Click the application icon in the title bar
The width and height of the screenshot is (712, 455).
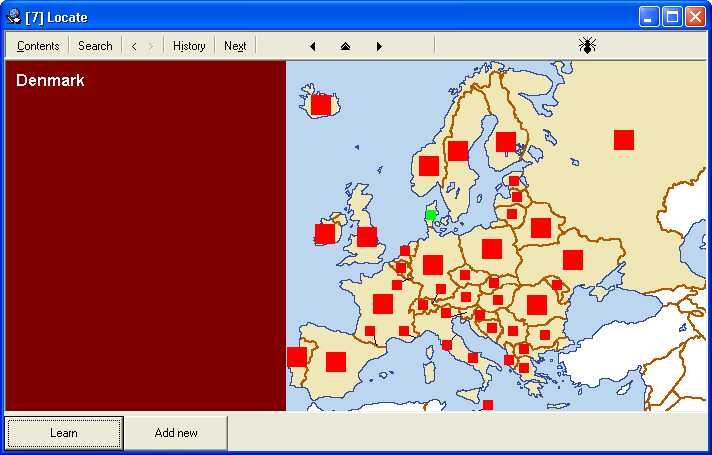pos(14,17)
